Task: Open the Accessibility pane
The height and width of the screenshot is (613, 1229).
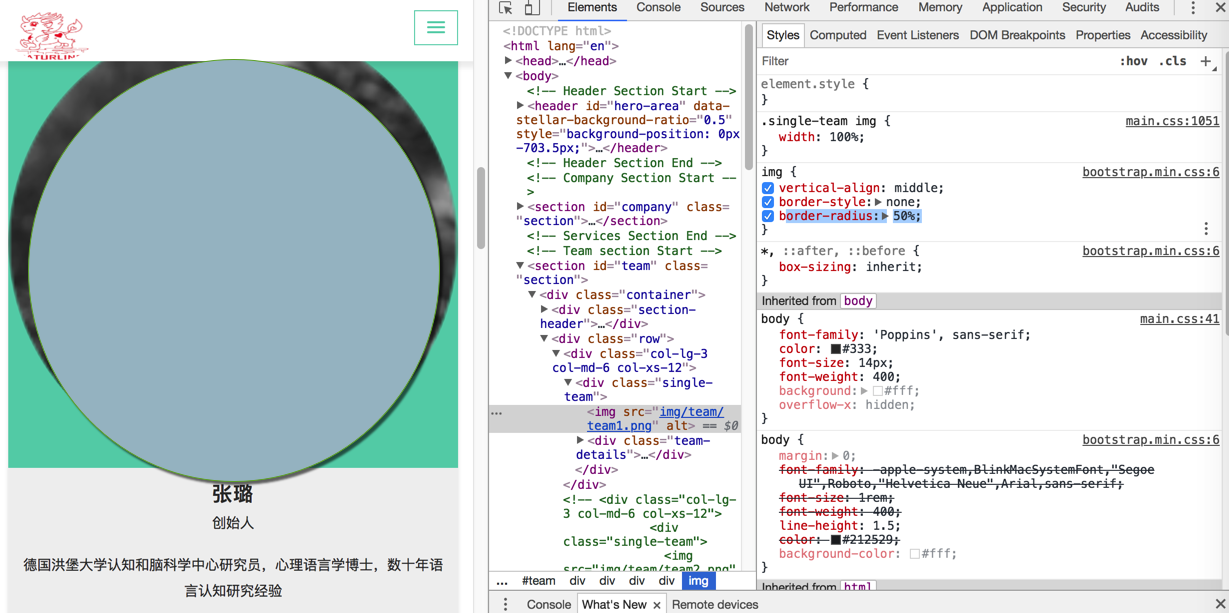Action: [x=1174, y=35]
